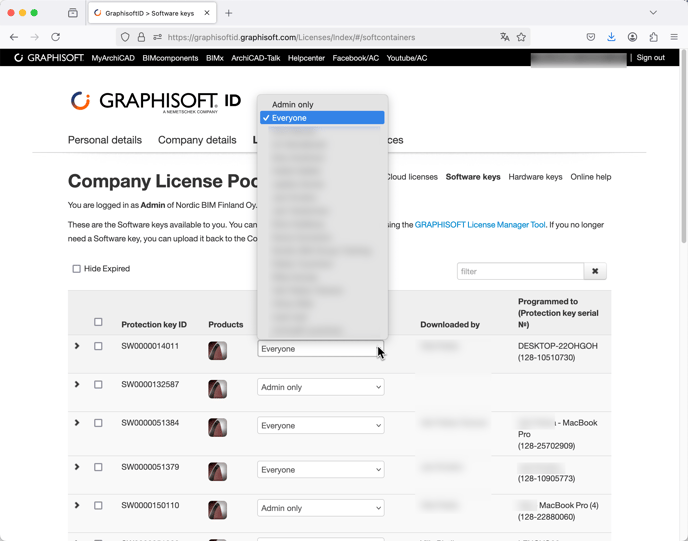Click ArchiCAD product icon for SW0000014011
Image resolution: width=688 pixels, height=541 pixels.
(218, 351)
